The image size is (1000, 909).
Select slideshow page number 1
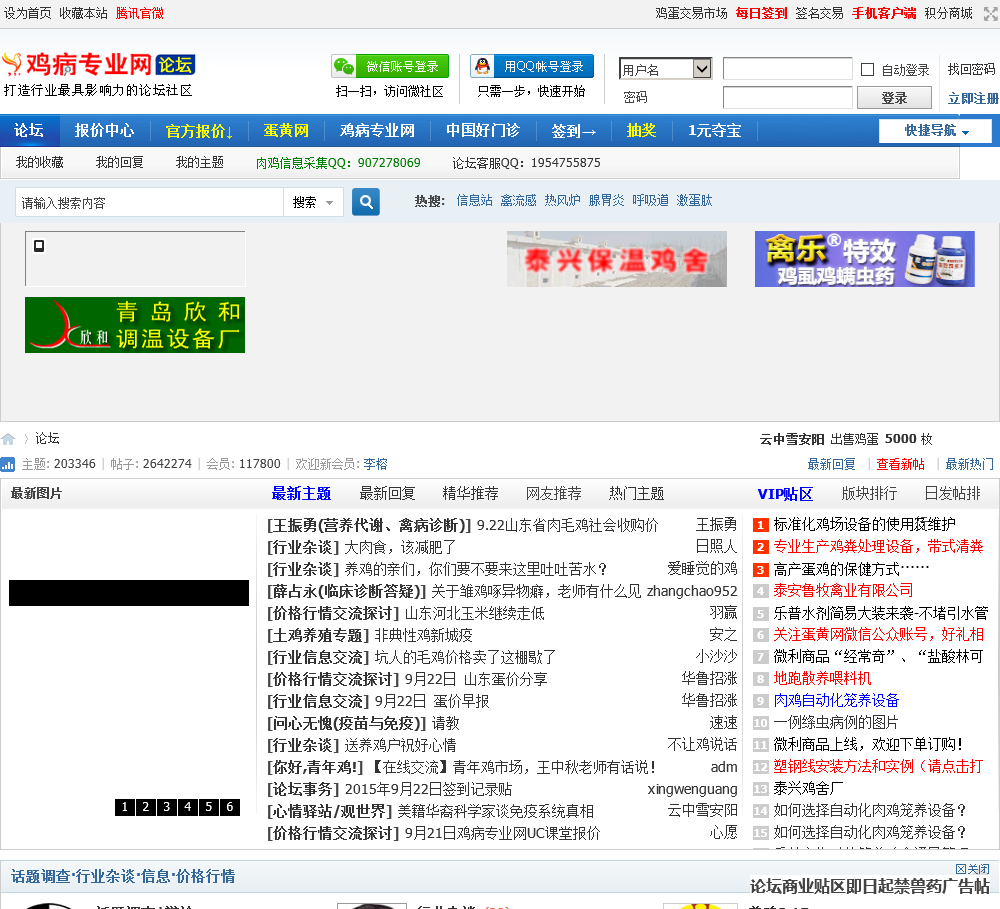point(124,807)
